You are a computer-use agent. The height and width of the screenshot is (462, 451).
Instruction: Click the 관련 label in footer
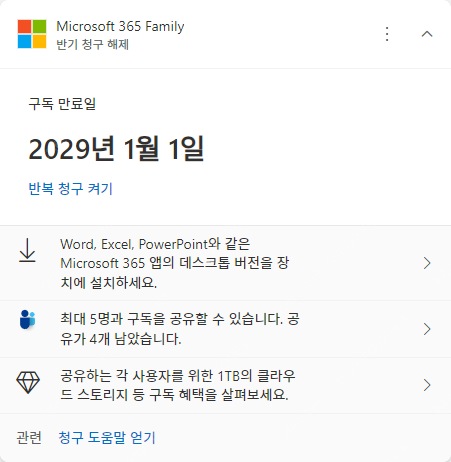coord(29,438)
